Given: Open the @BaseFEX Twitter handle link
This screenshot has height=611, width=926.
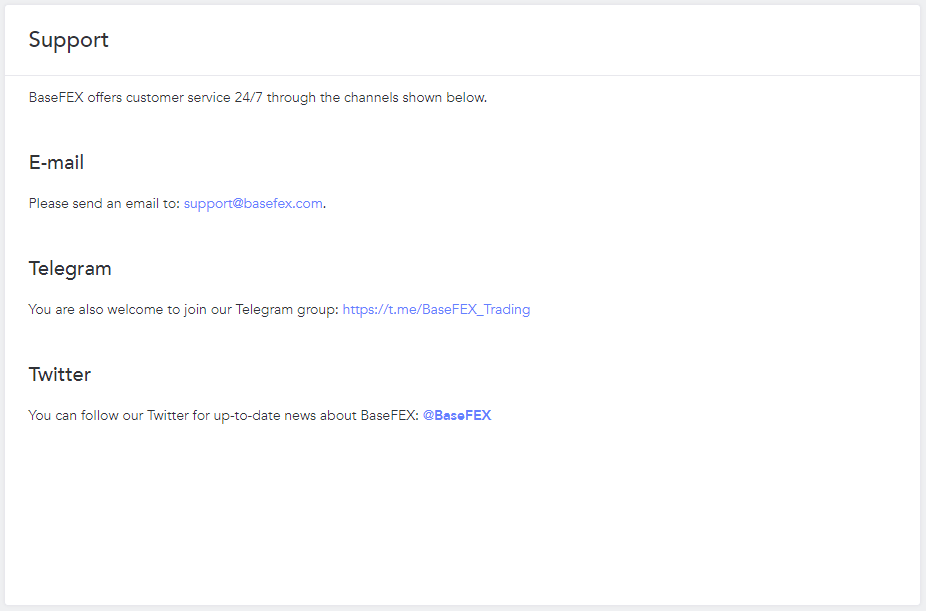Looking at the screenshot, I should [x=457, y=415].
